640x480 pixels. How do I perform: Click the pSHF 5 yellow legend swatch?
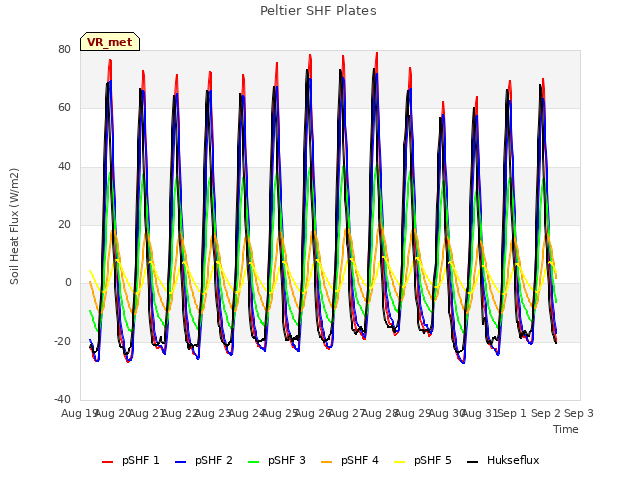click(x=400, y=462)
